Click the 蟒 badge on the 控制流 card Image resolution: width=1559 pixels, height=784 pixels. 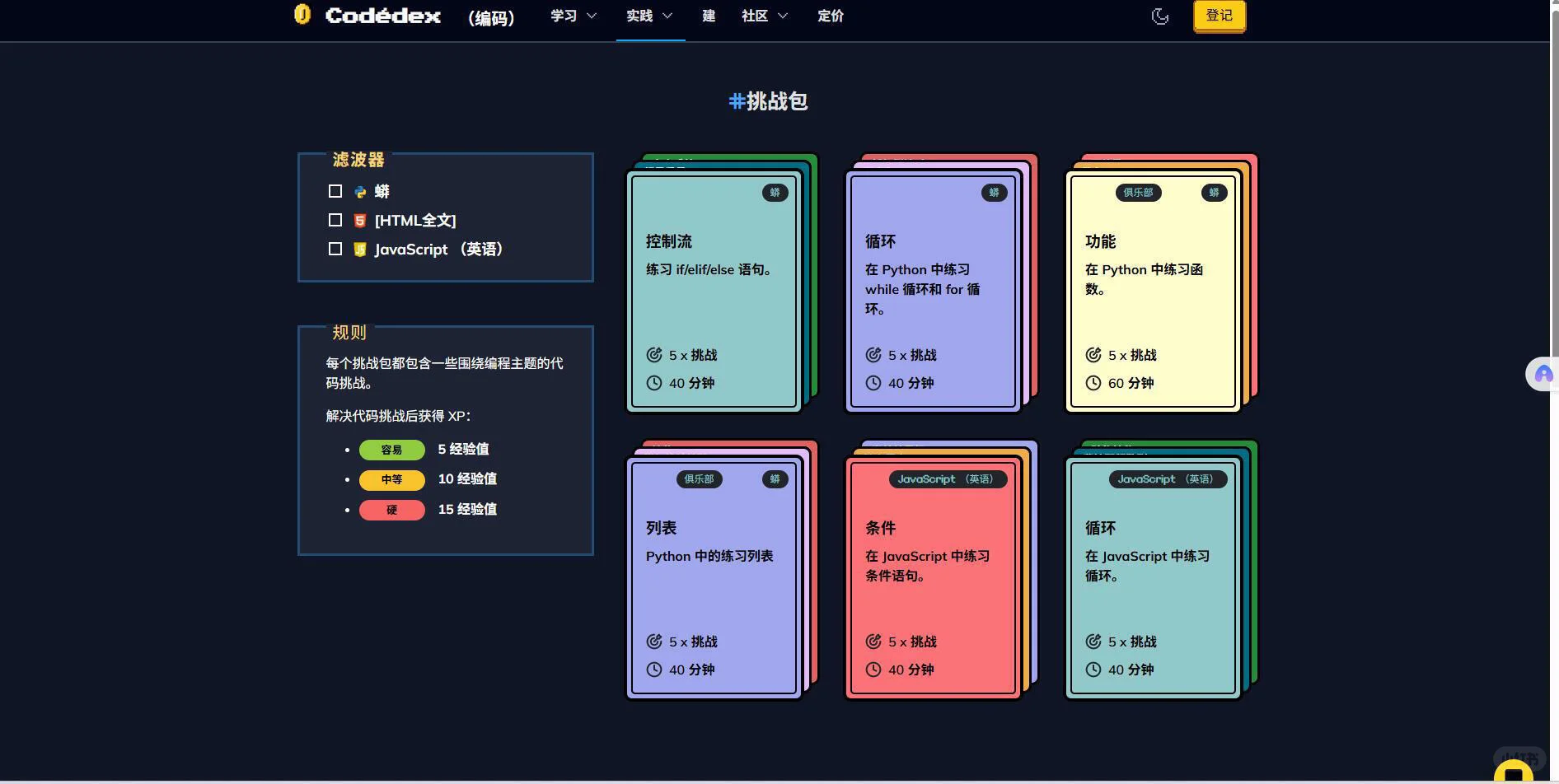[x=775, y=193]
